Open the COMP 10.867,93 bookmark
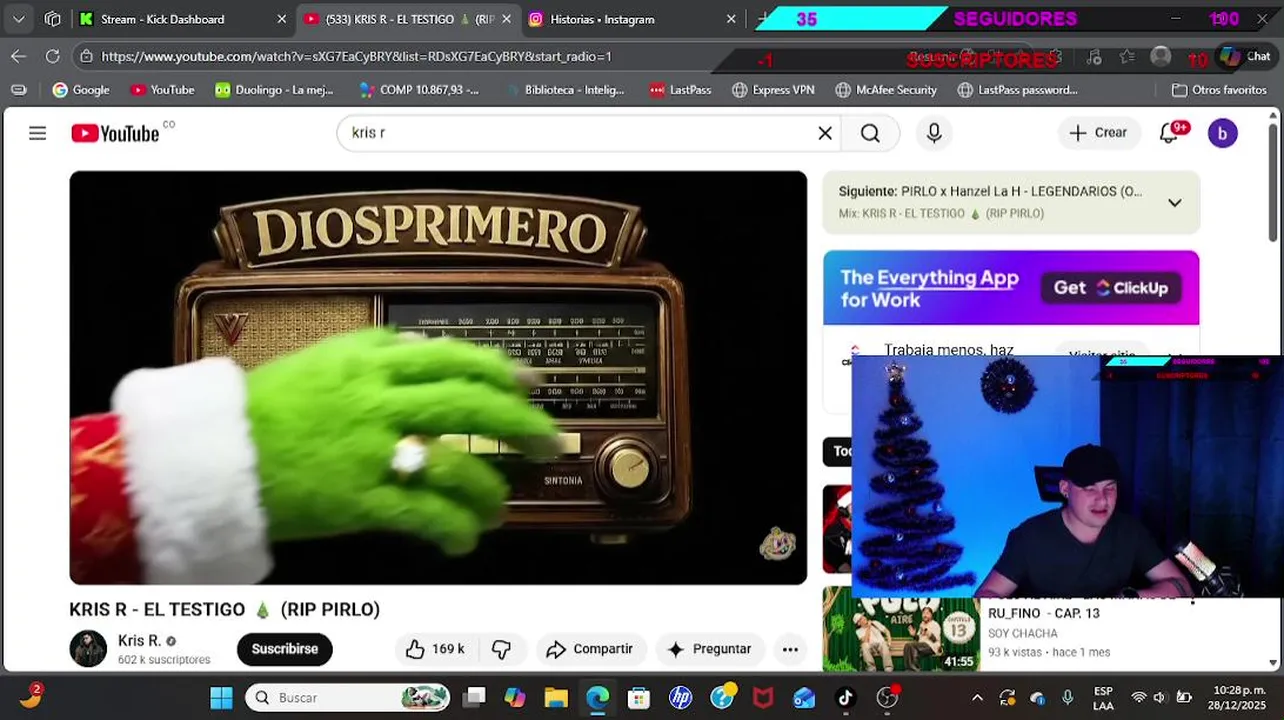The width and height of the screenshot is (1284, 720). (x=419, y=90)
